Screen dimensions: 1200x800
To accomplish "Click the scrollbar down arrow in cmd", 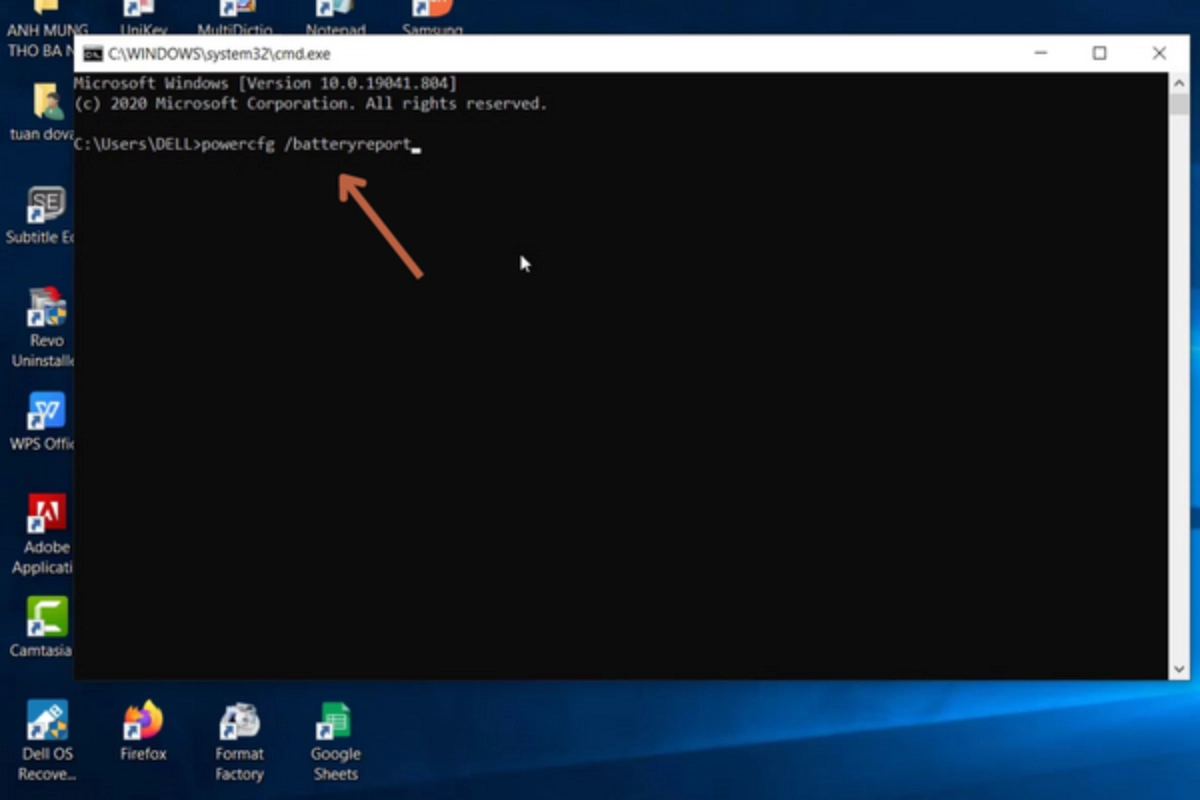I will click(x=1176, y=669).
